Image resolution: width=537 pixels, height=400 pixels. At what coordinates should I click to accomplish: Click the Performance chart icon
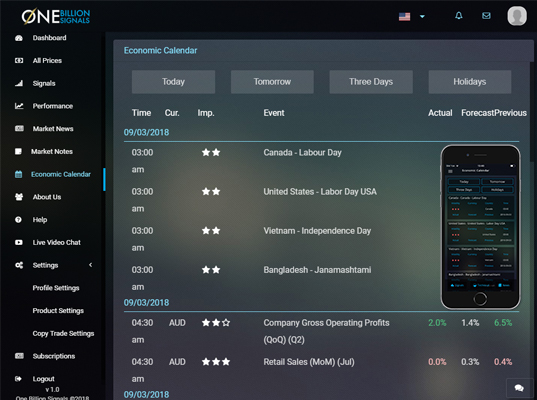pyautogui.click(x=19, y=106)
